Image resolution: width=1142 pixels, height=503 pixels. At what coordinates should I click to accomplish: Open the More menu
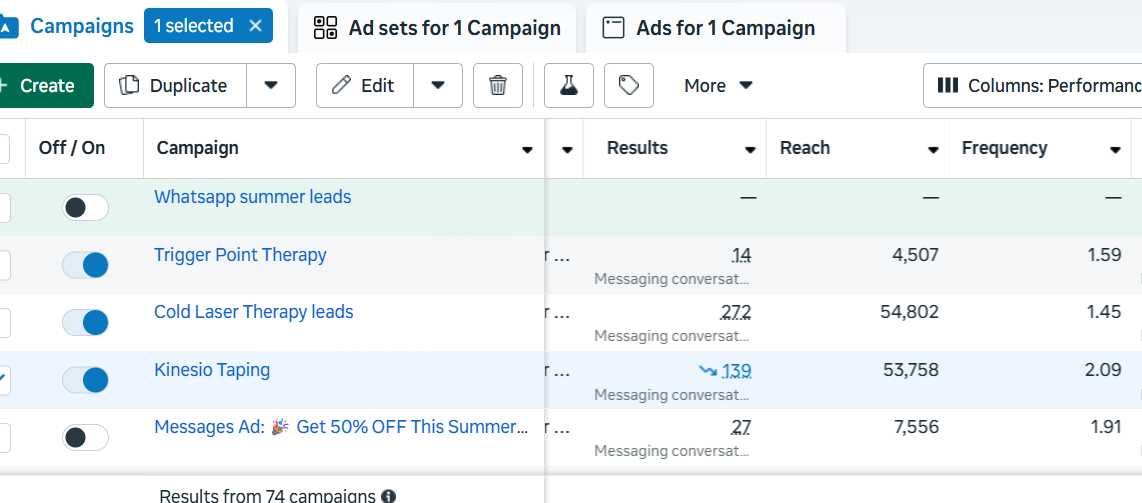pos(718,86)
